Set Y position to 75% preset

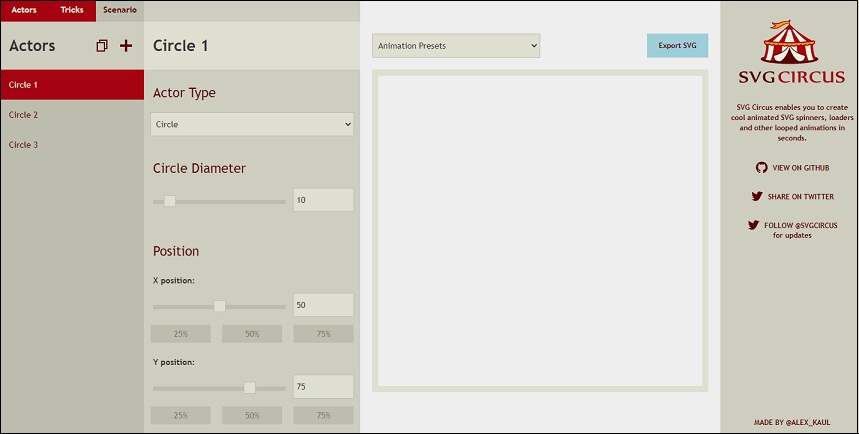pyautogui.click(x=323, y=415)
